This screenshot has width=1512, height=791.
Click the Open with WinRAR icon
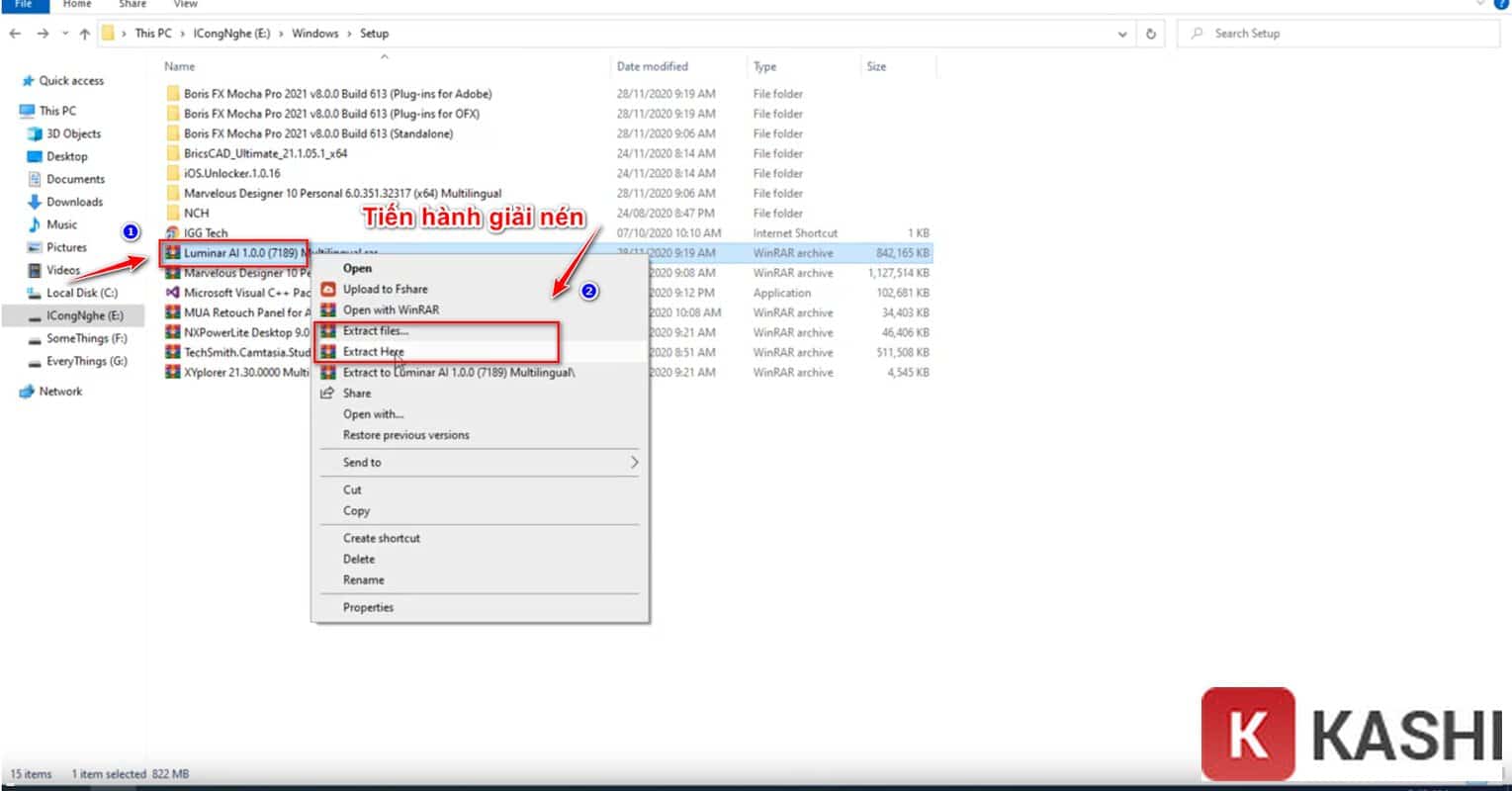(327, 310)
